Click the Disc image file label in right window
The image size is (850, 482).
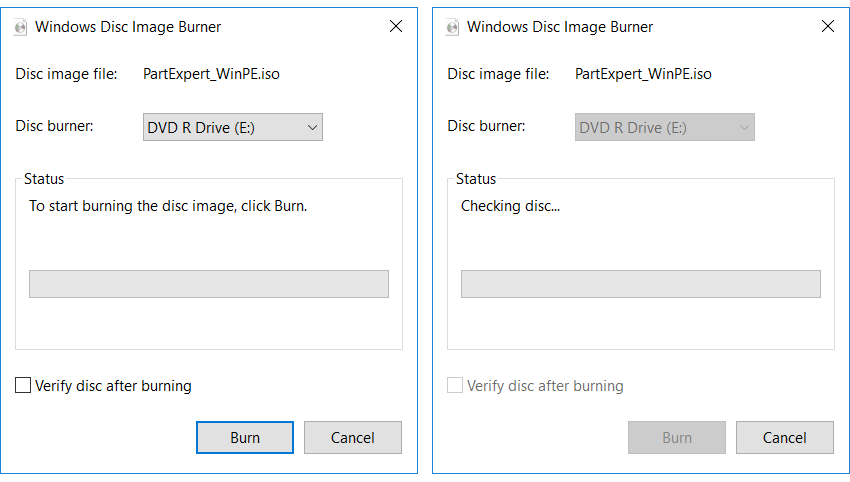[x=498, y=74]
